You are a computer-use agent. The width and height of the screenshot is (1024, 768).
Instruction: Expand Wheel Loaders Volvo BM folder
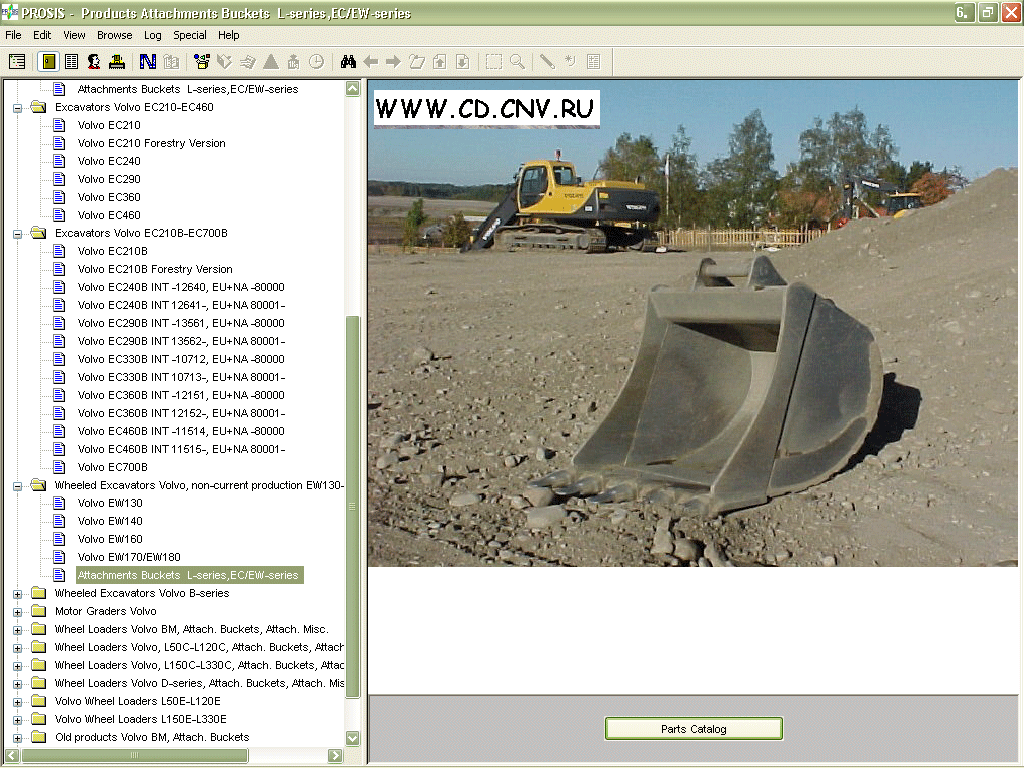coord(18,630)
